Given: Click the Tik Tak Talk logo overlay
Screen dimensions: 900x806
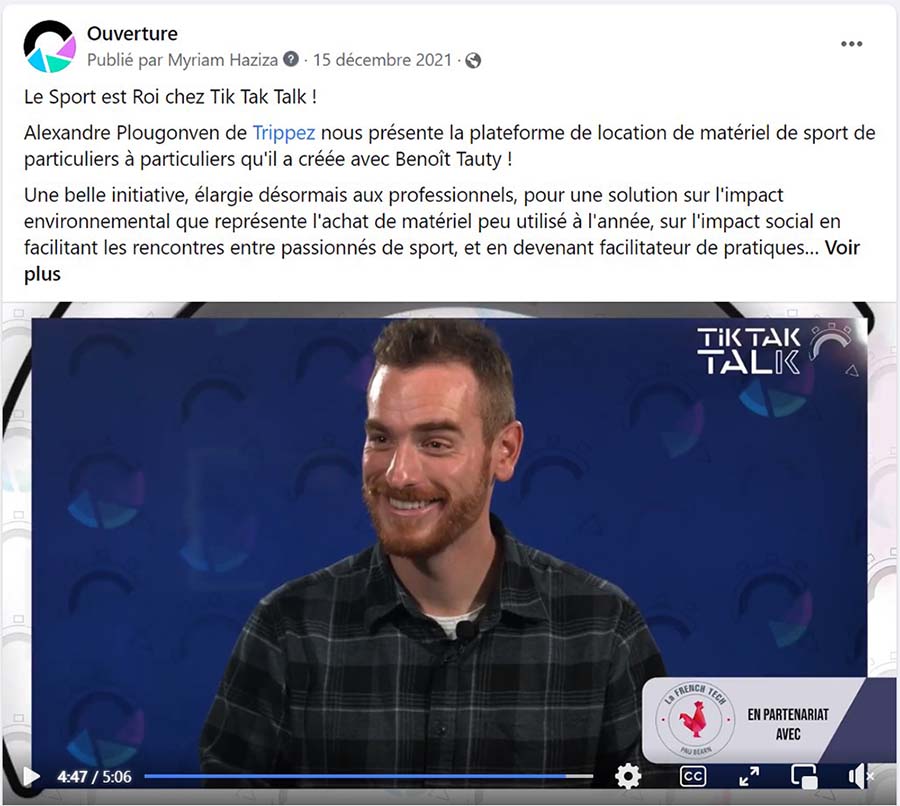Looking at the screenshot, I should coord(775,350).
